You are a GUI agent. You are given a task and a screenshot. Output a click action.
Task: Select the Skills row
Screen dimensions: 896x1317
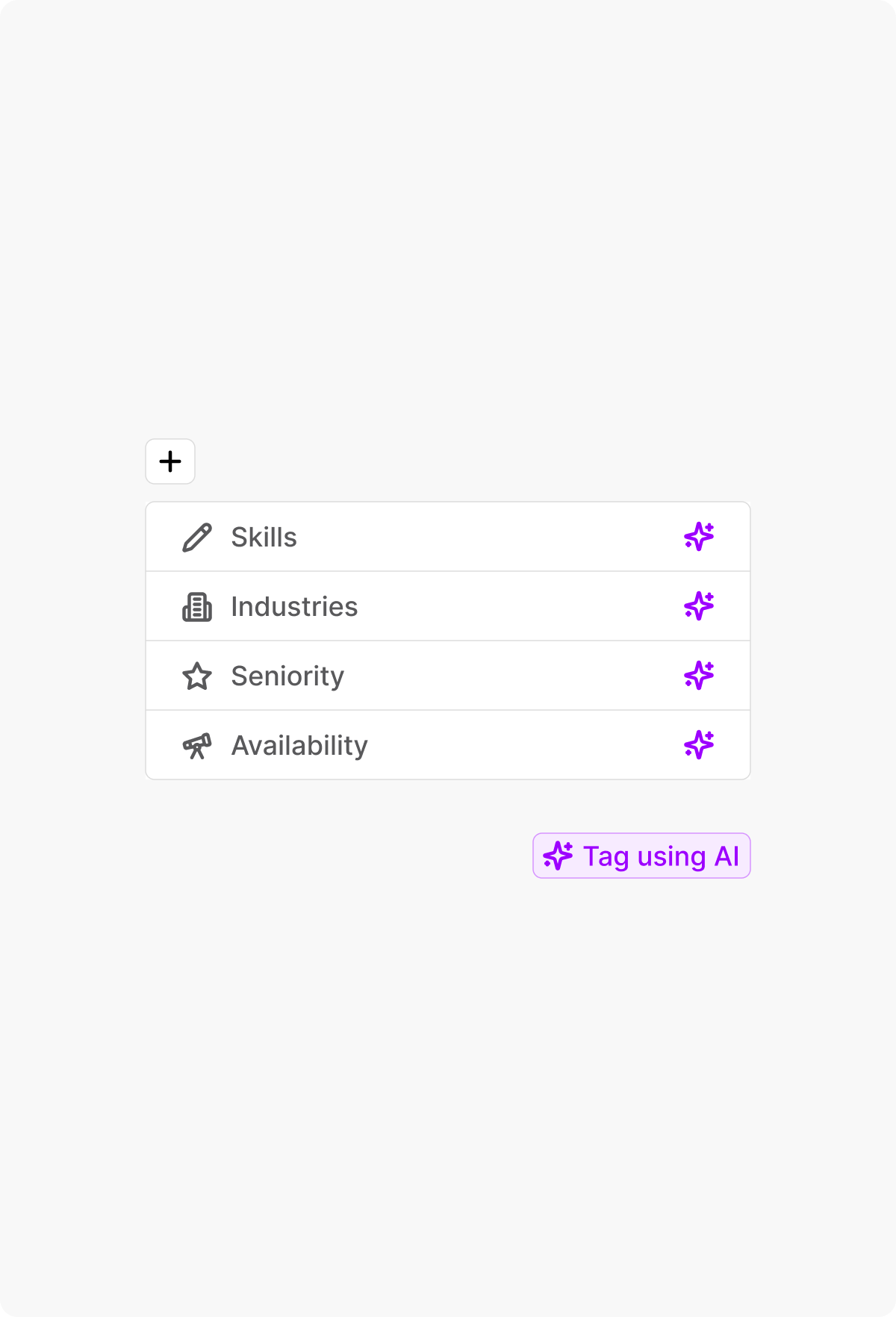(448, 536)
